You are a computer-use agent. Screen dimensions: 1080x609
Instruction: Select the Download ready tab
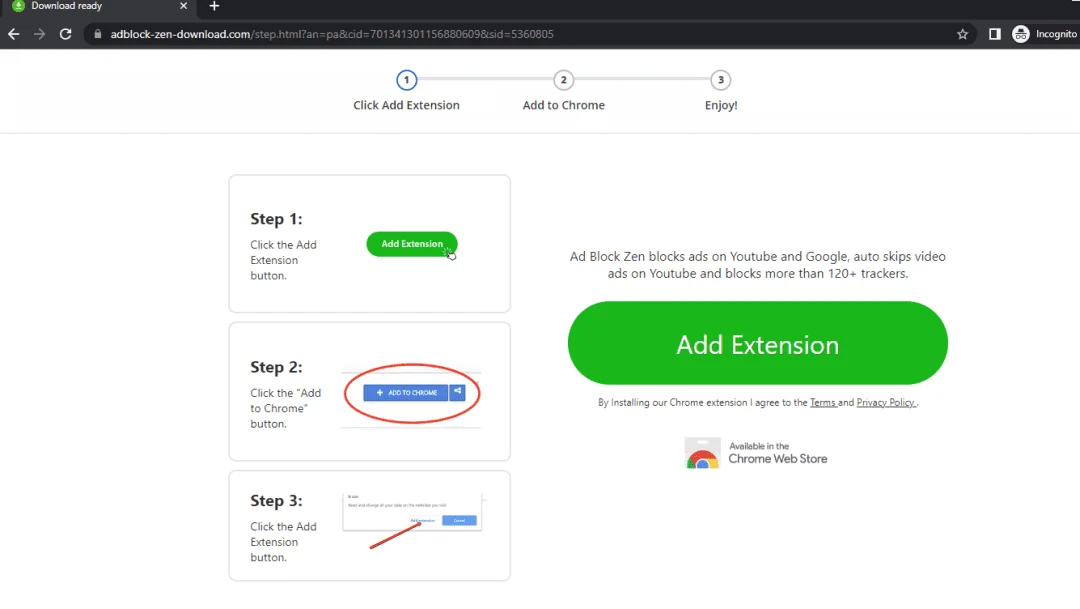pos(98,6)
